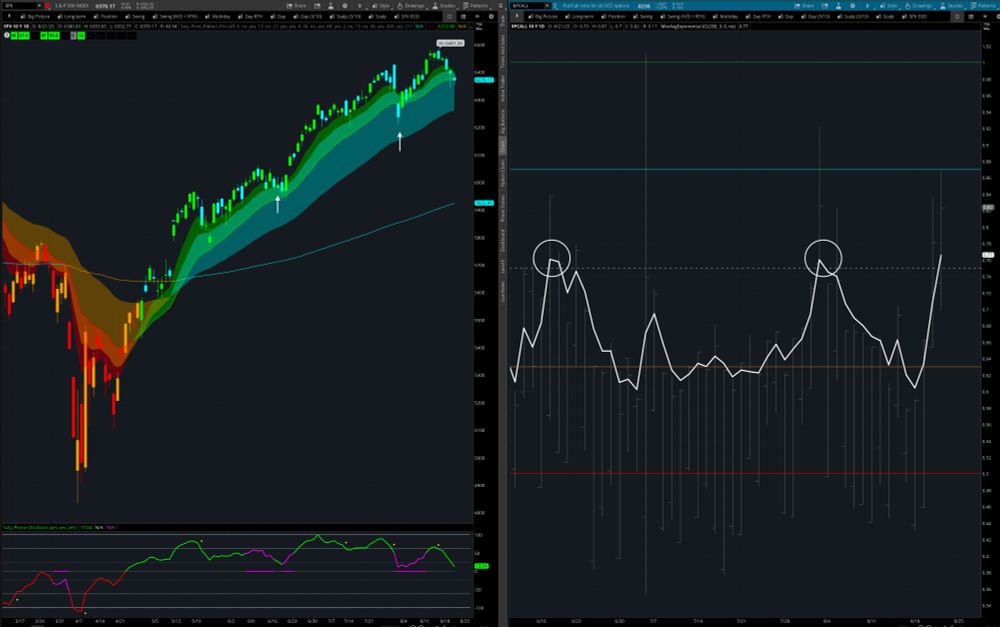Click the collapse icon right of the SPX study header
1000x627 pixels.
pos(479,27)
